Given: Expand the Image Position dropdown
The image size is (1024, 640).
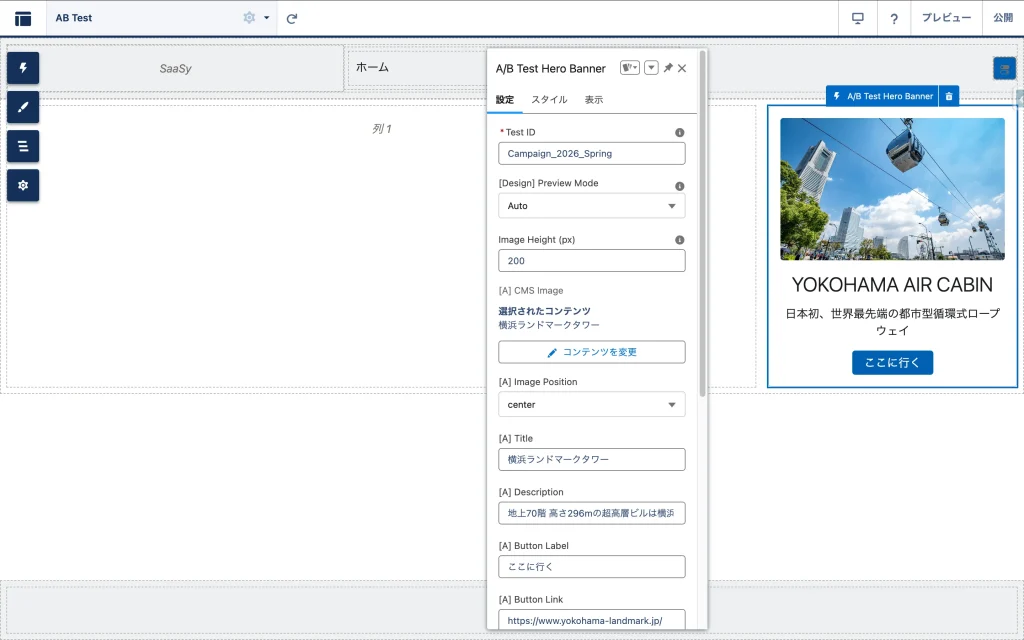Looking at the screenshot, I should (591, 405).
